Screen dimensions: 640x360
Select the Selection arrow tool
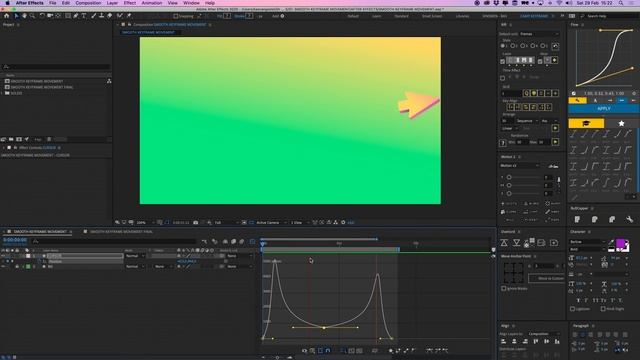tap(16, 16)
